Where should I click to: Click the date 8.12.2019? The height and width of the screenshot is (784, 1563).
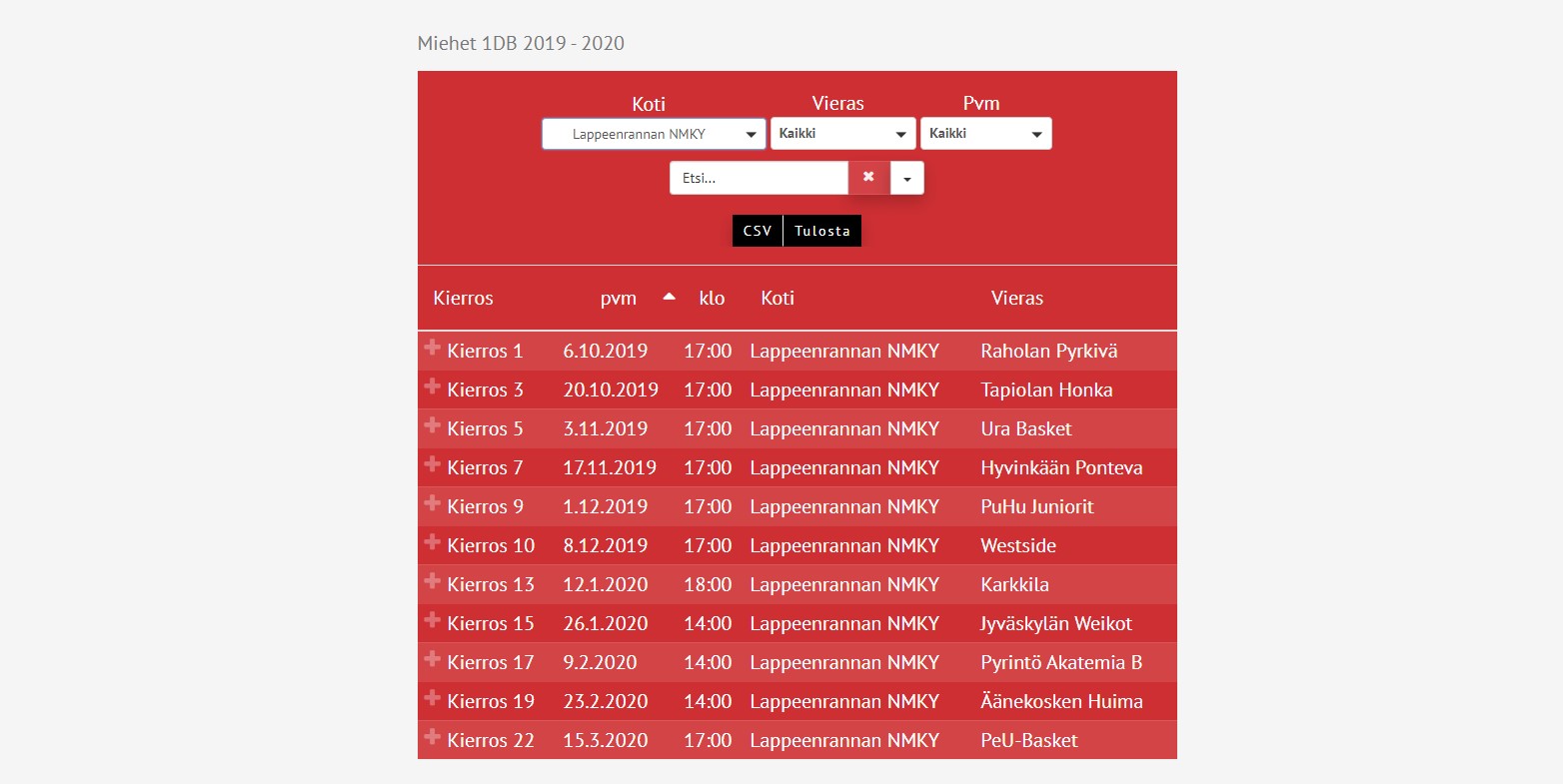tap(606, 546)
